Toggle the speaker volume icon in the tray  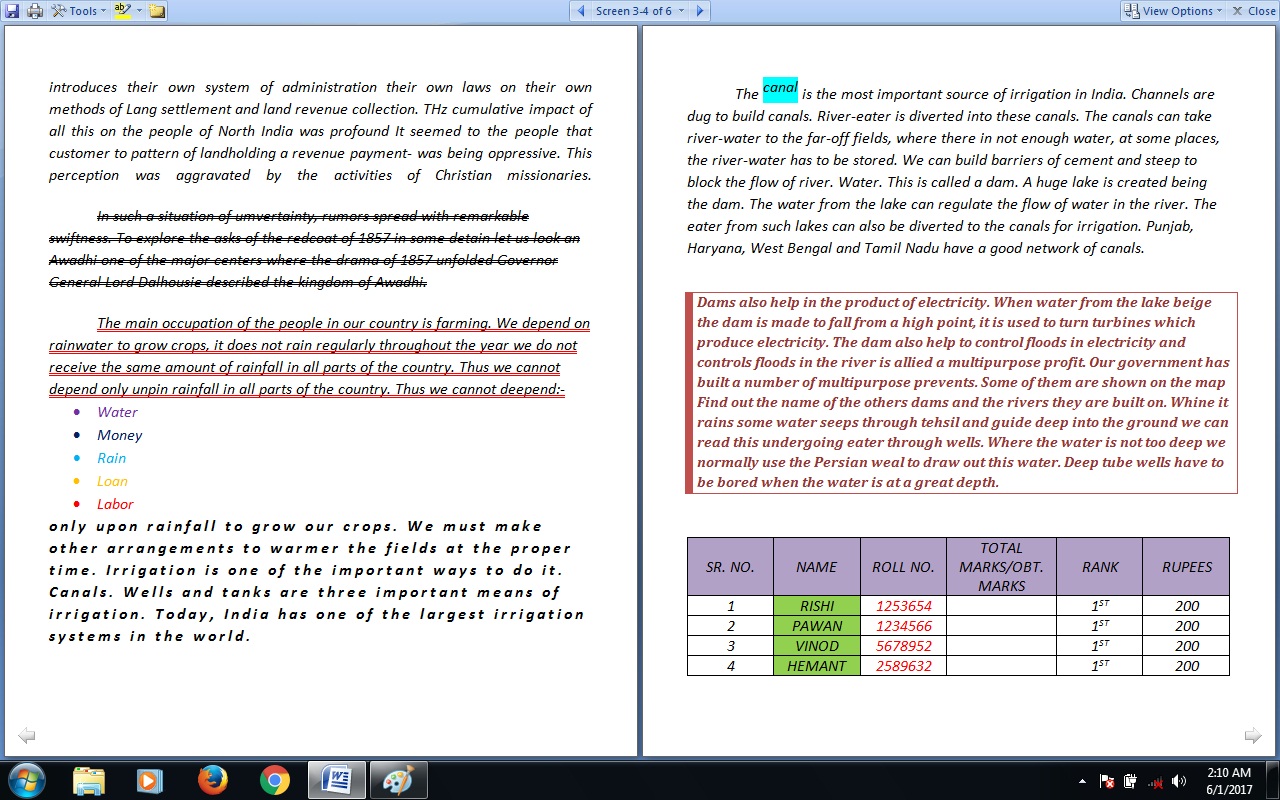(1178, 781)
